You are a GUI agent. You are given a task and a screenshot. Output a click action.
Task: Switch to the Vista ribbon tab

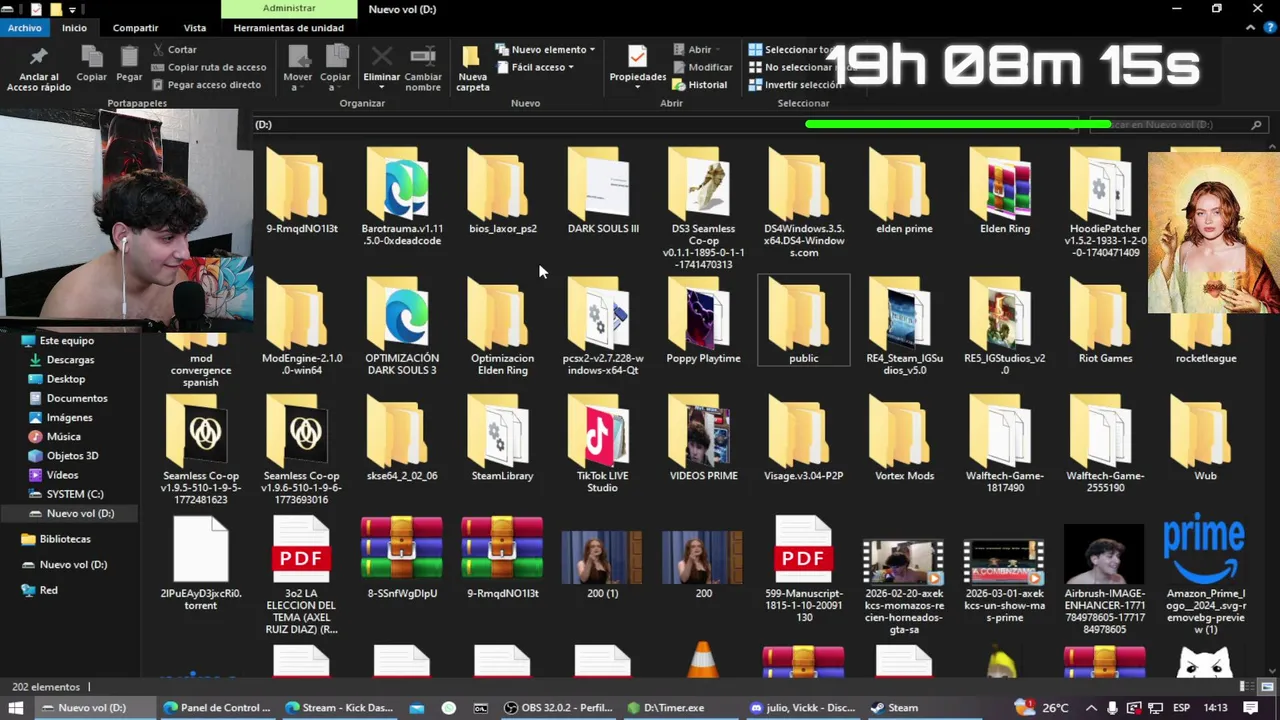tap(195, 28)
